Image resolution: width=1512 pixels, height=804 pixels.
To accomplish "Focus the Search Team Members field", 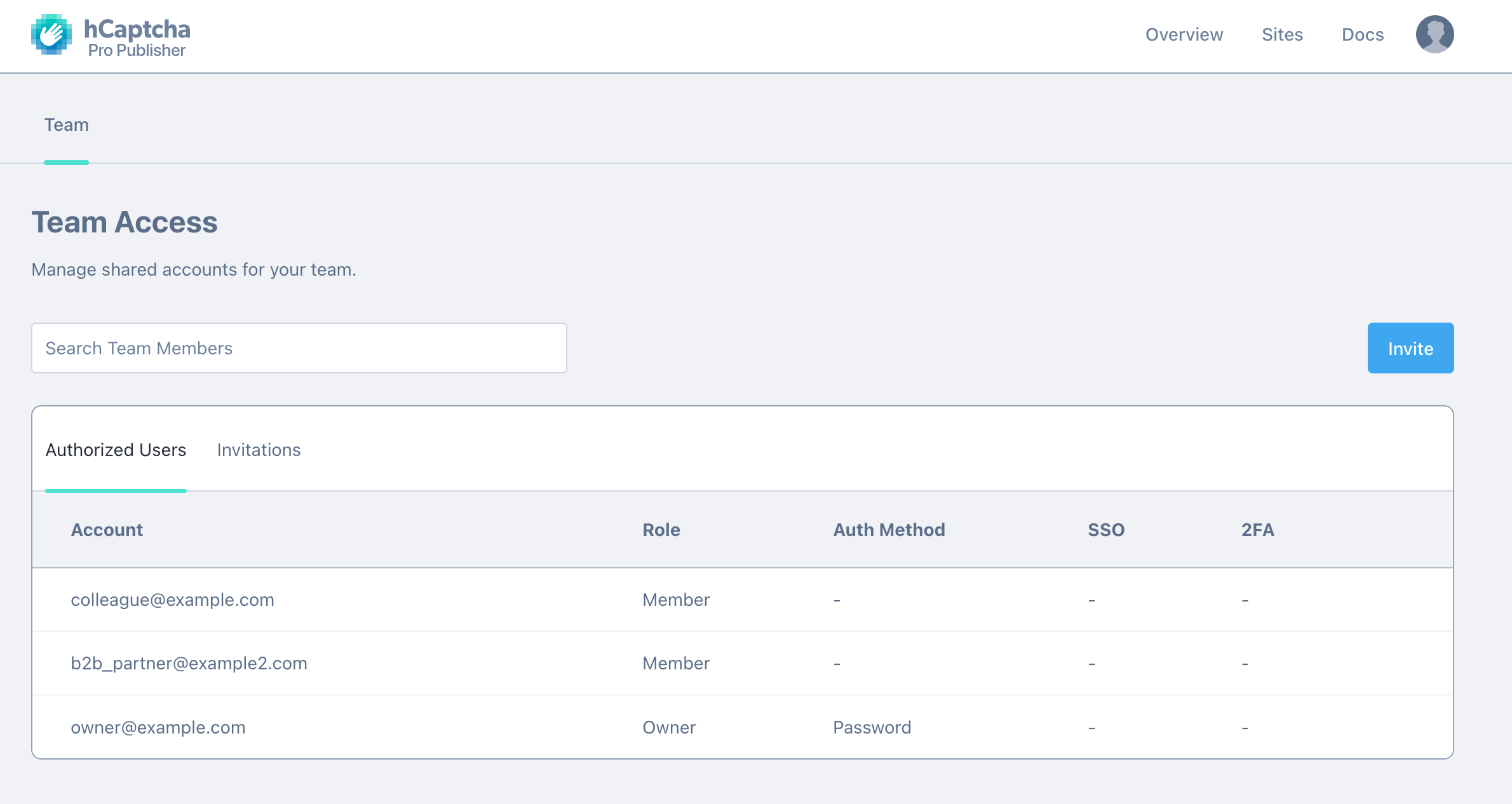I will 299,348.
